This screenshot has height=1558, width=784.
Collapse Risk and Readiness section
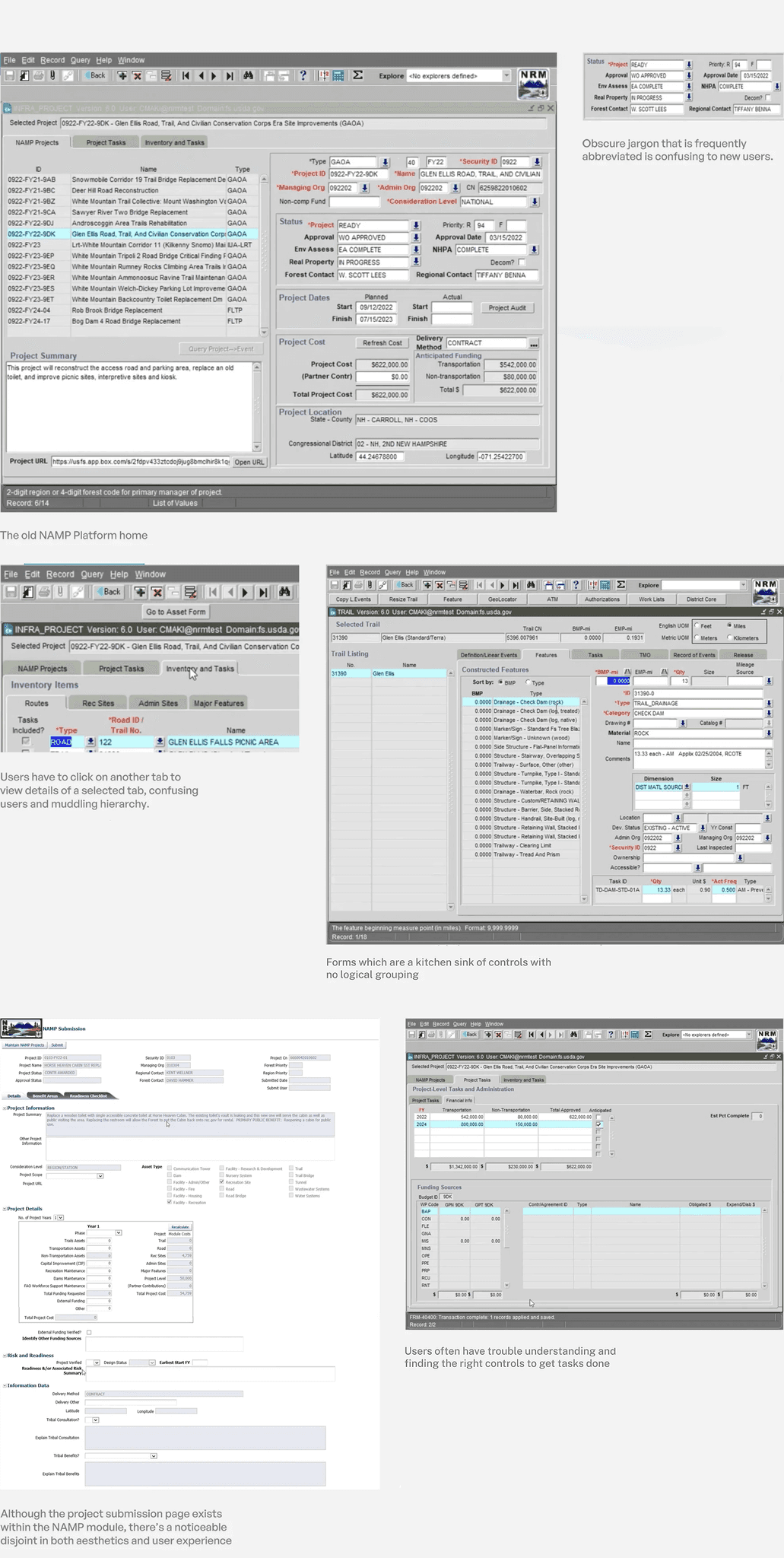4,1355
